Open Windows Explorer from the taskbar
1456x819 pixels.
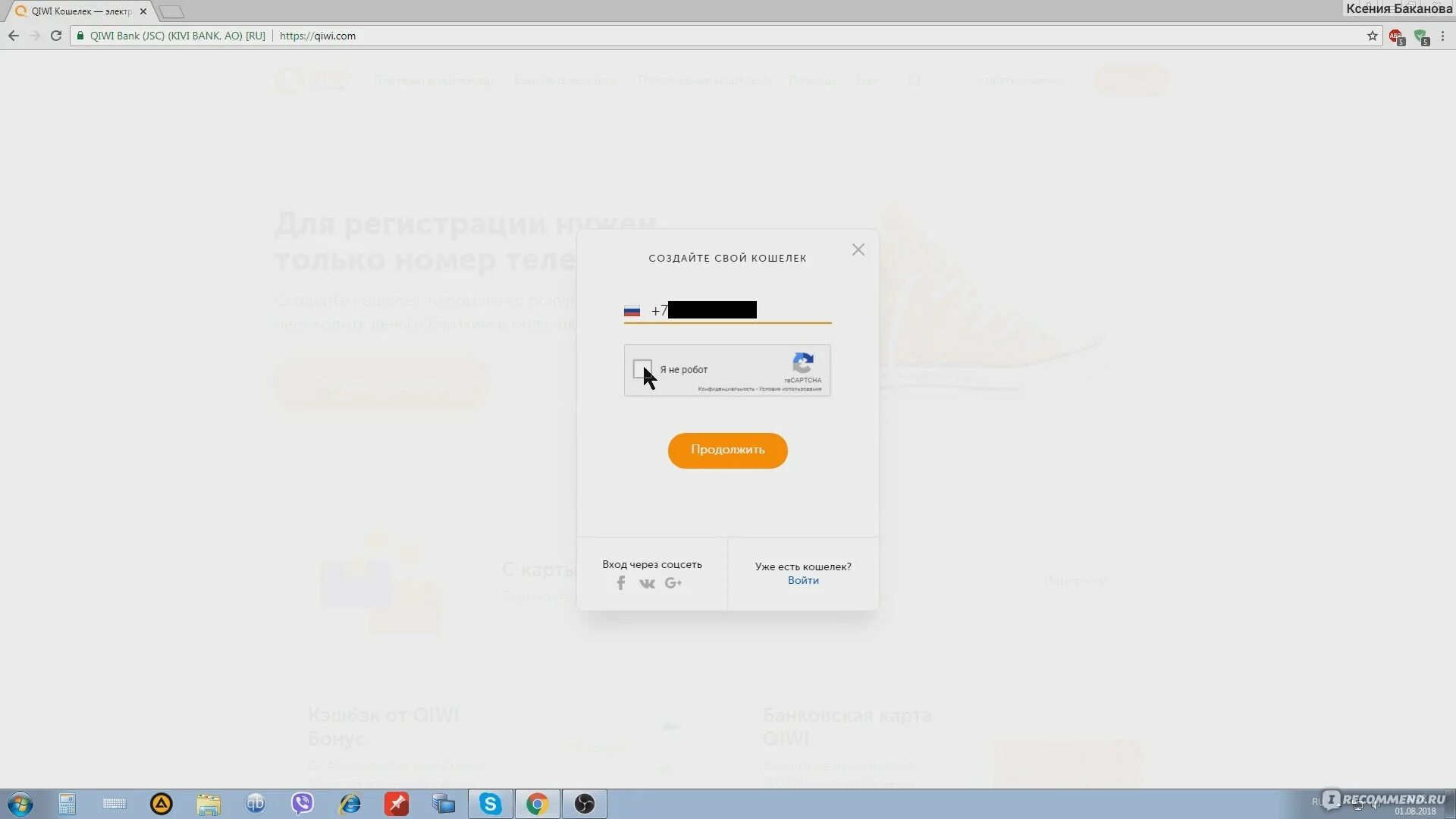click(209, 804)
